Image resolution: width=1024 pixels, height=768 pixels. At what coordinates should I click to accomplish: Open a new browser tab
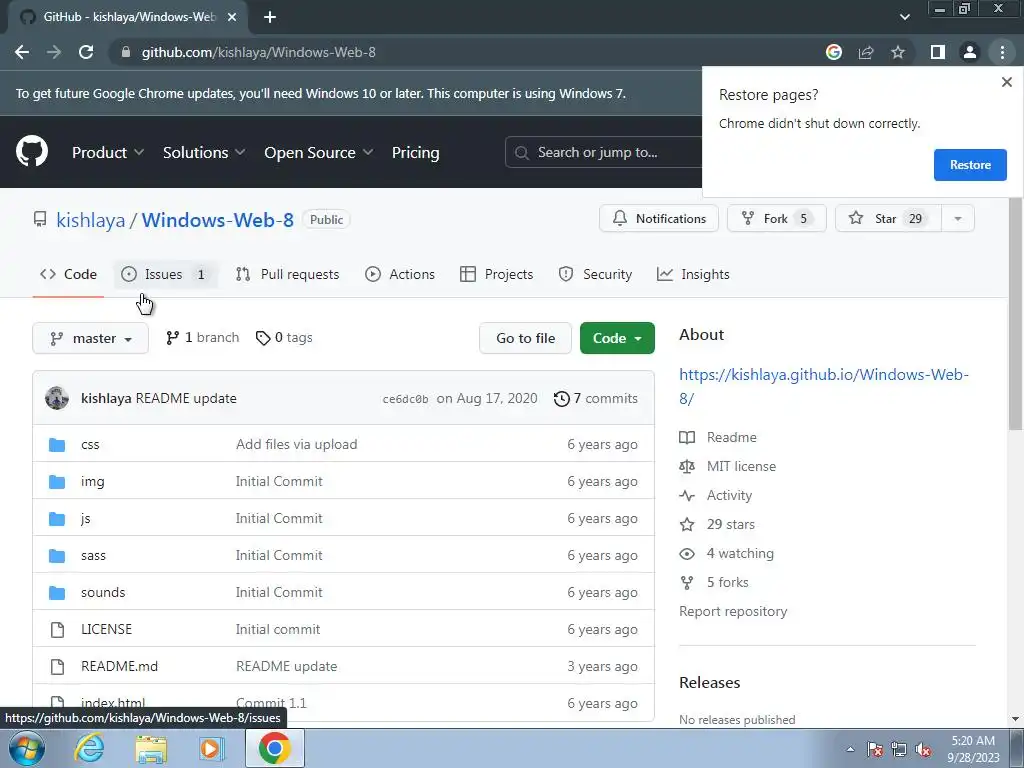(x=270, y=17)
